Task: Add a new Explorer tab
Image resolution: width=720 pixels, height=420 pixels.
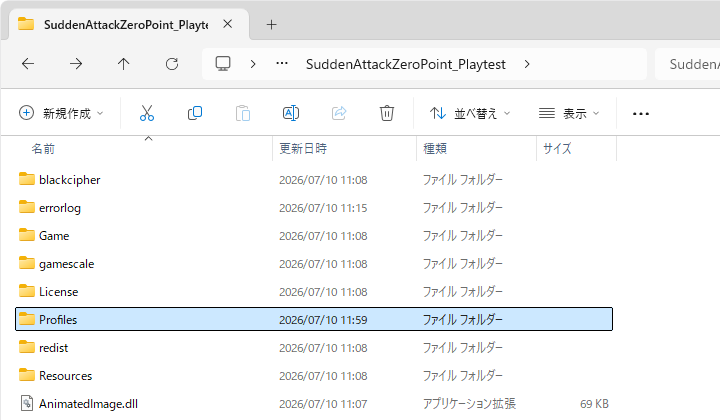Action: [x=271, y=24]
